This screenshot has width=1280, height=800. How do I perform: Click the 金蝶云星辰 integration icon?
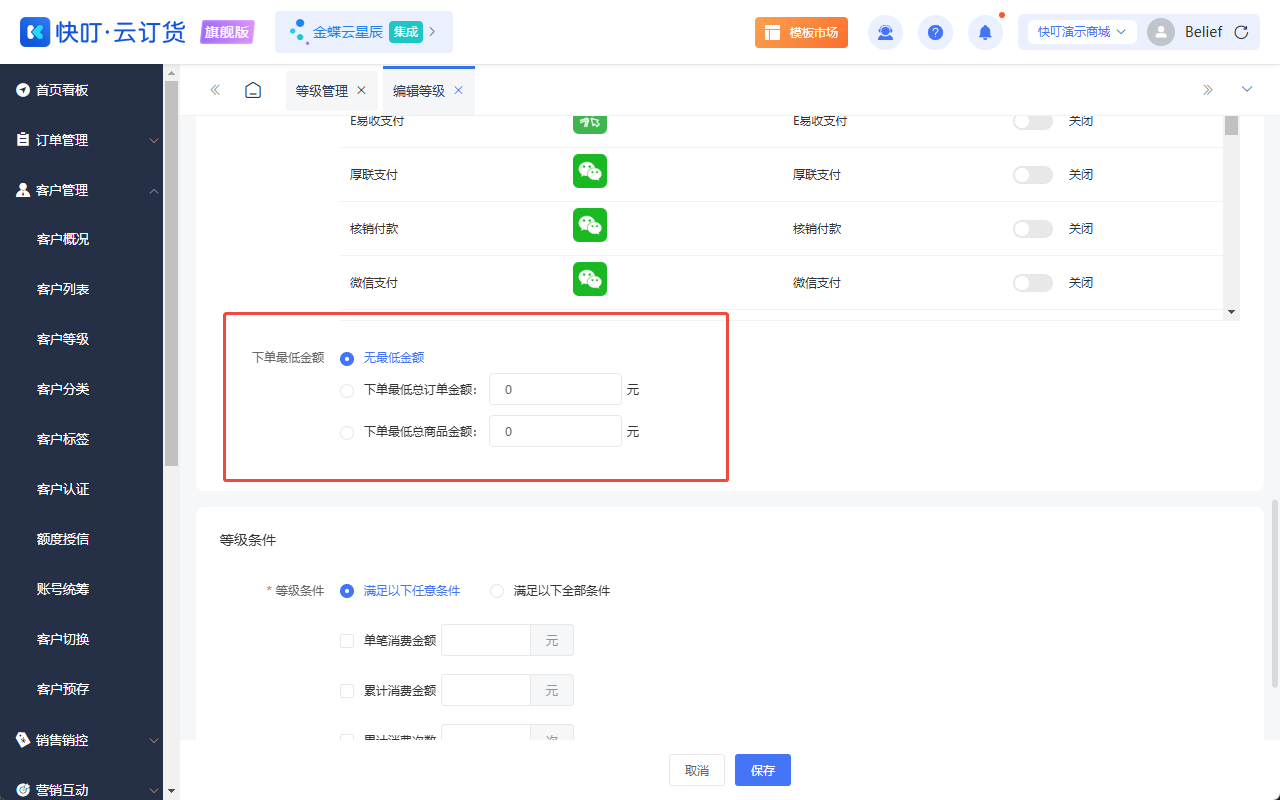pyautogui.click(x=297, y=32)
